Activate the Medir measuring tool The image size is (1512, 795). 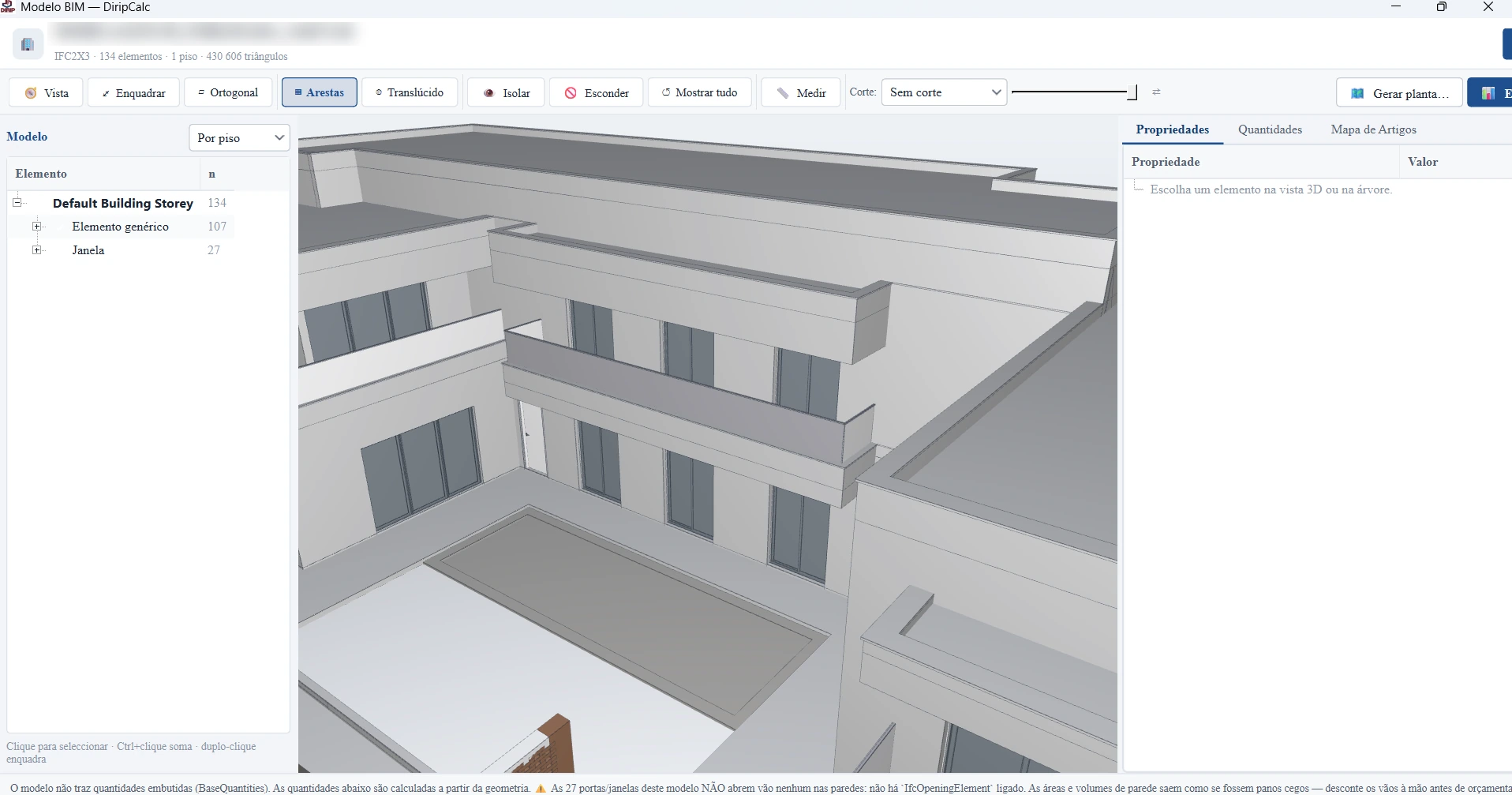[800, 92]
